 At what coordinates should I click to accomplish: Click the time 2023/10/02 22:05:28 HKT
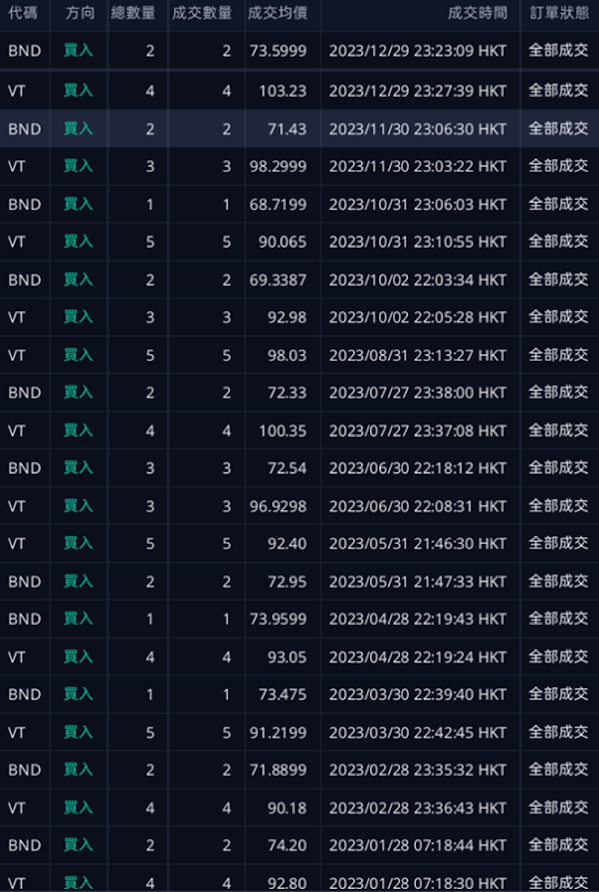point(418,317)
